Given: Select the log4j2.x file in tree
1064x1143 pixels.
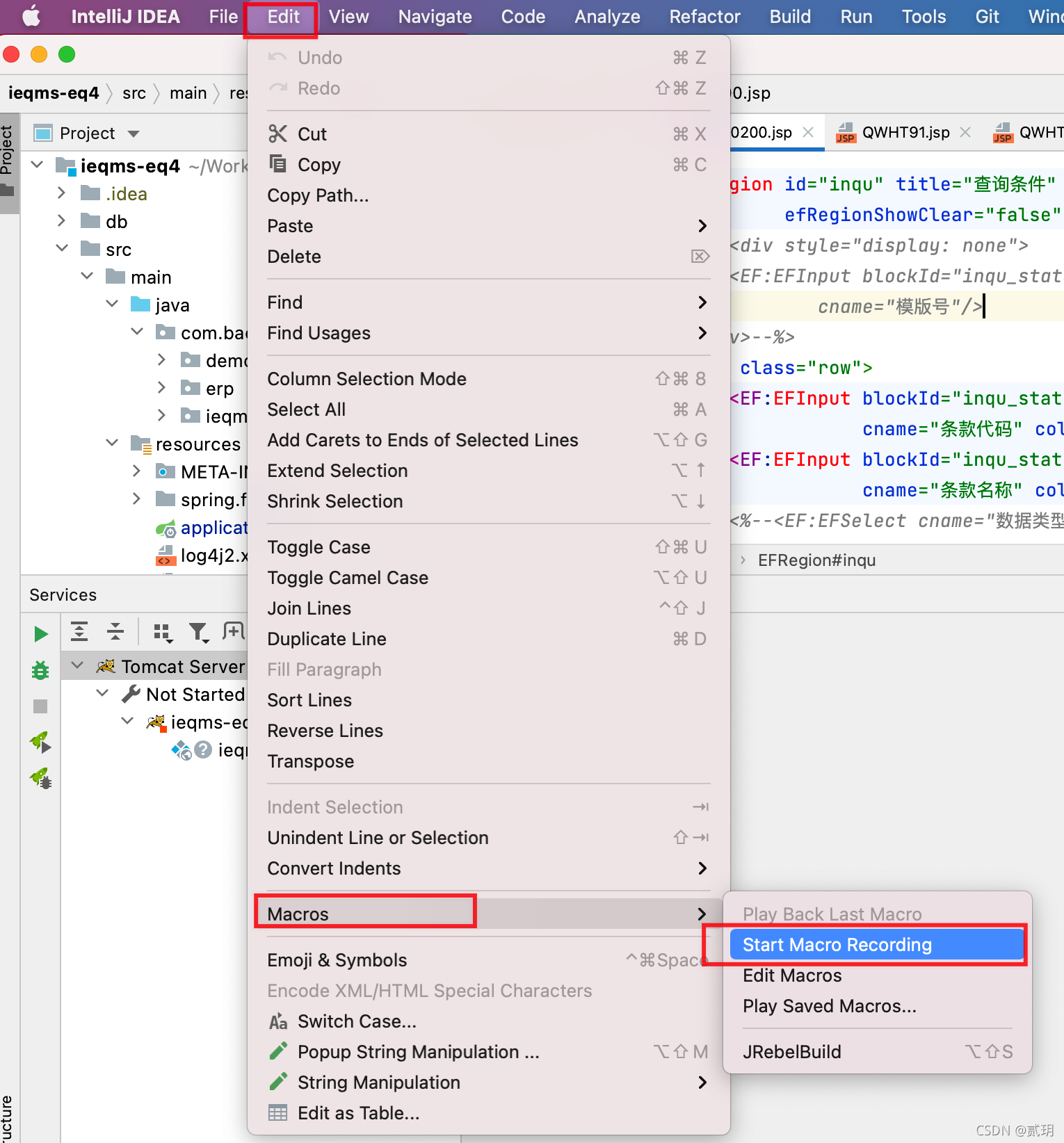Looking at the screenshot, I should 213,556.
